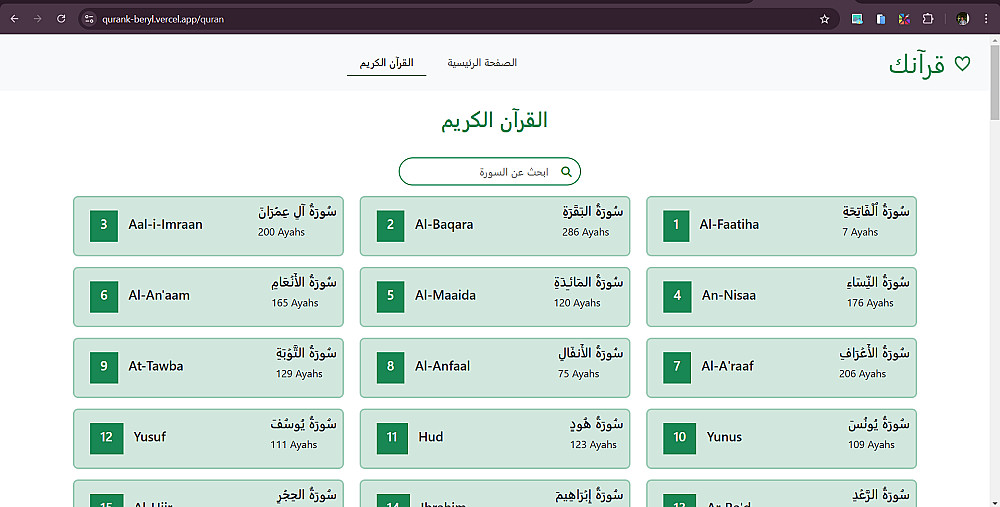This screenshot has width=1000, height=507.
Task: Reload the page with the refresh icon
Action: click(61, 19)
